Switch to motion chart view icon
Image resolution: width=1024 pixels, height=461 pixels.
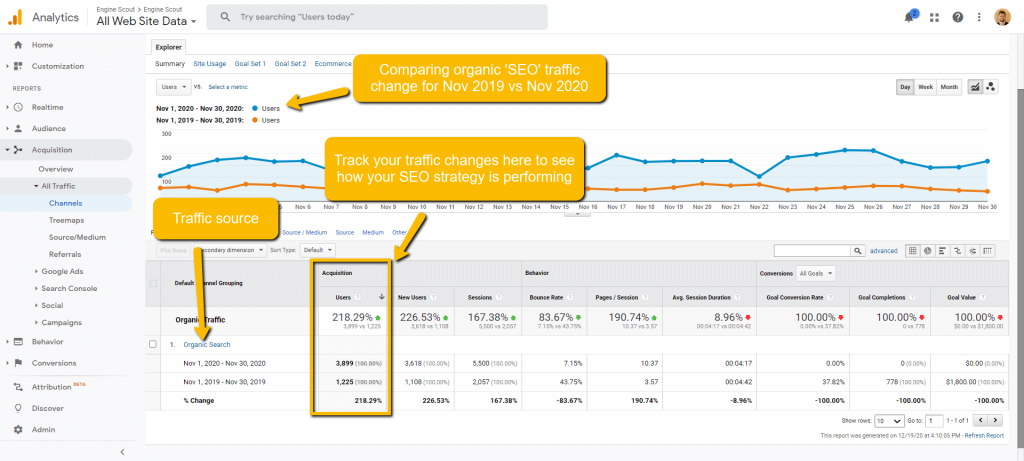[990, 87]
